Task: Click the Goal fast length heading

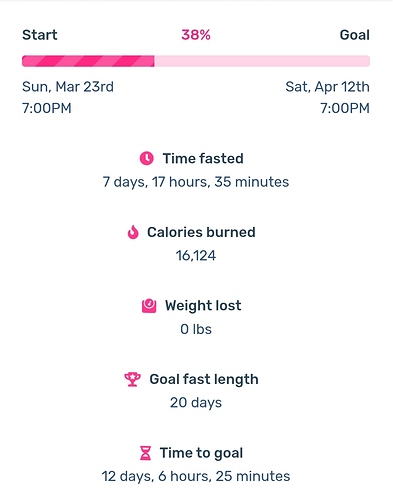Action: (204, 379)
